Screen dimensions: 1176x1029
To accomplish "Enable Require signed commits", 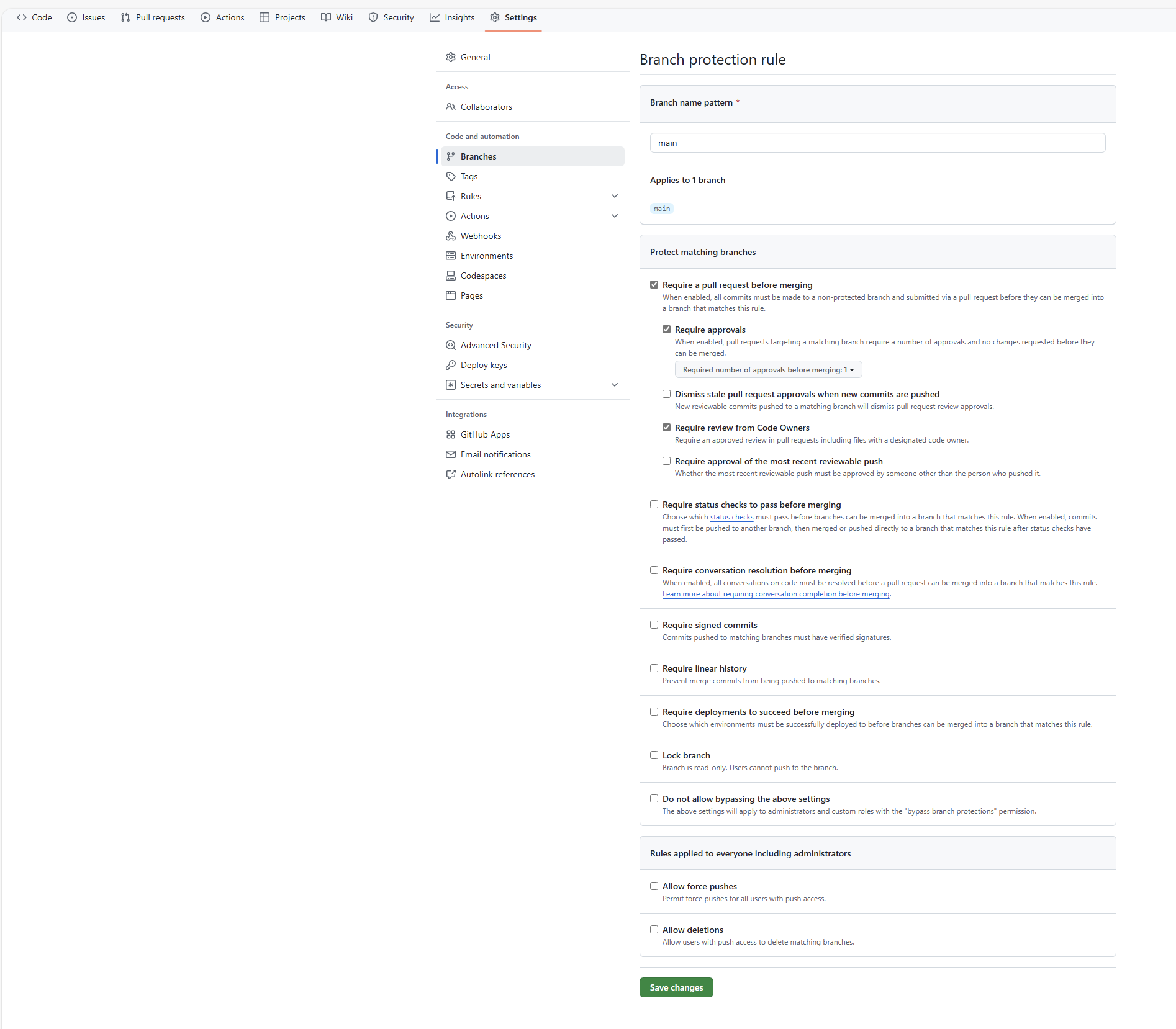I will click(x=654, y=625).
